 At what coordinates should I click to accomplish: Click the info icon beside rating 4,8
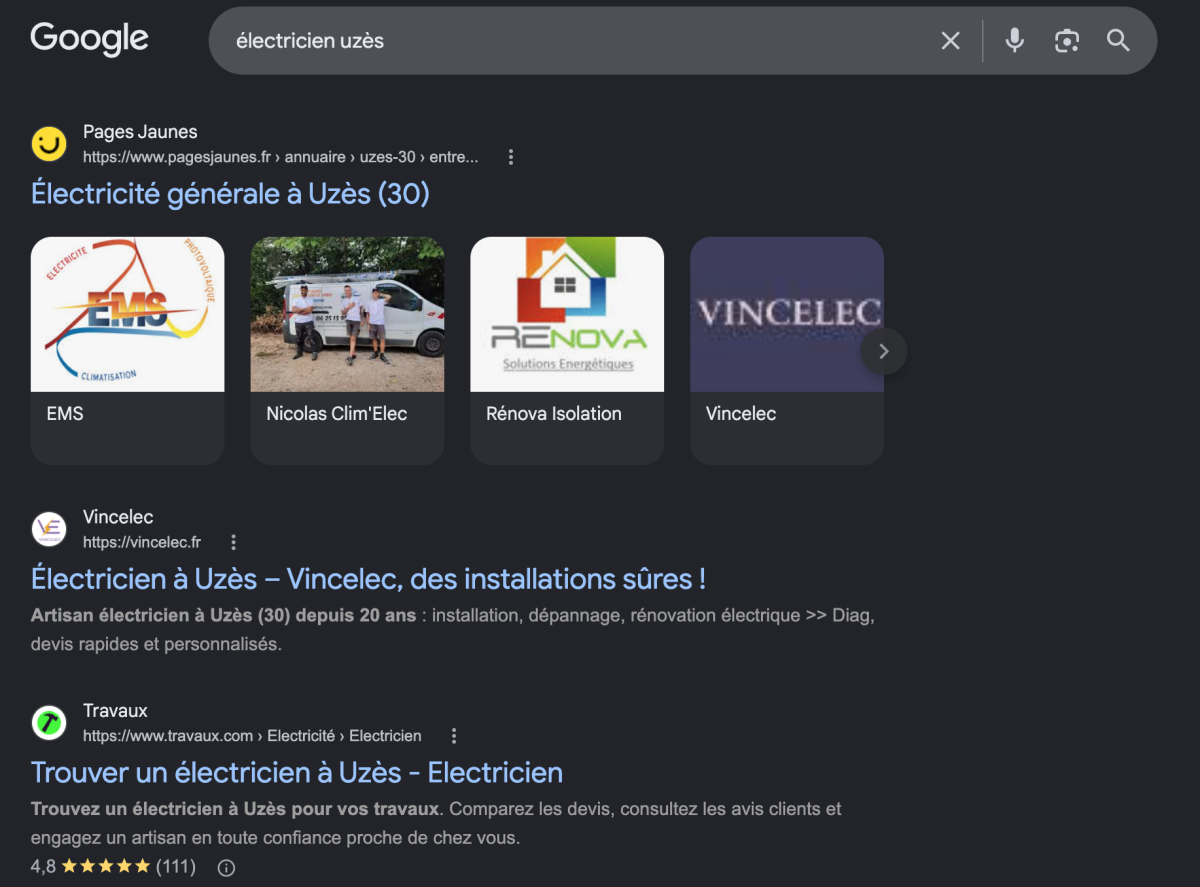point(226,867)
